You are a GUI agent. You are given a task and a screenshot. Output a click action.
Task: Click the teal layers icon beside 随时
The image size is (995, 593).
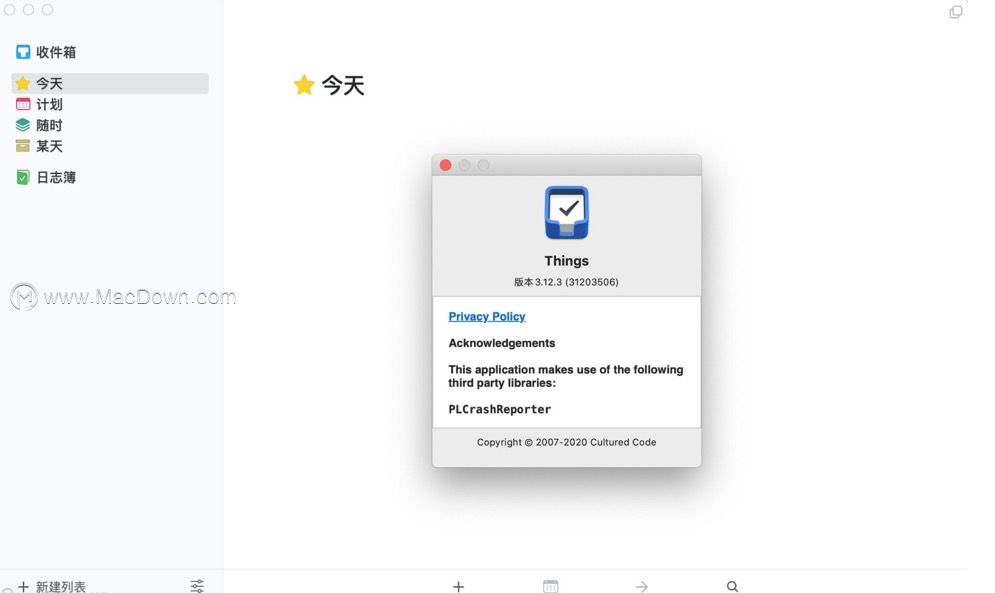23,125
